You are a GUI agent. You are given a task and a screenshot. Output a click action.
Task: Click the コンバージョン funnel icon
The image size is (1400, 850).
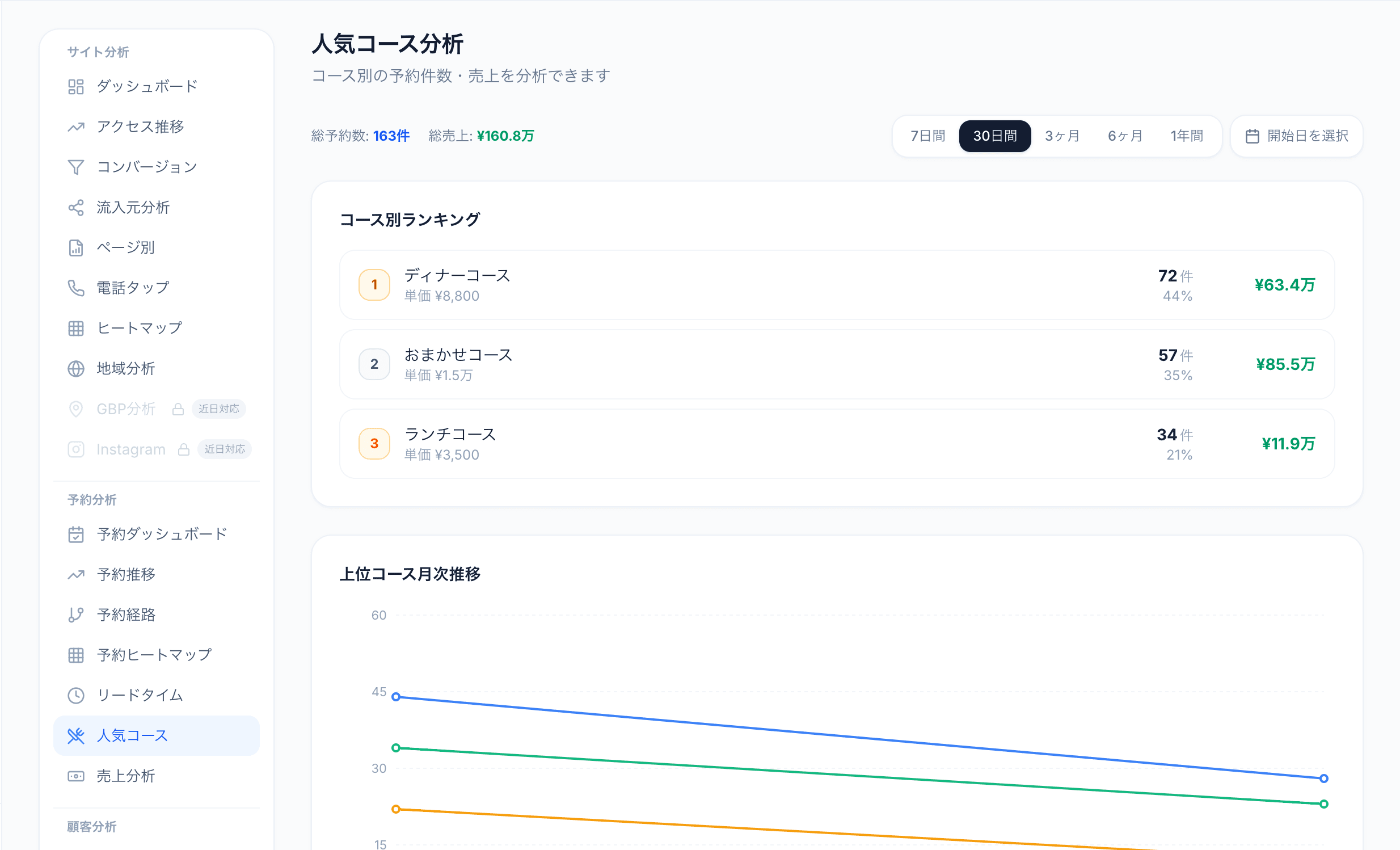pos(75,167)
